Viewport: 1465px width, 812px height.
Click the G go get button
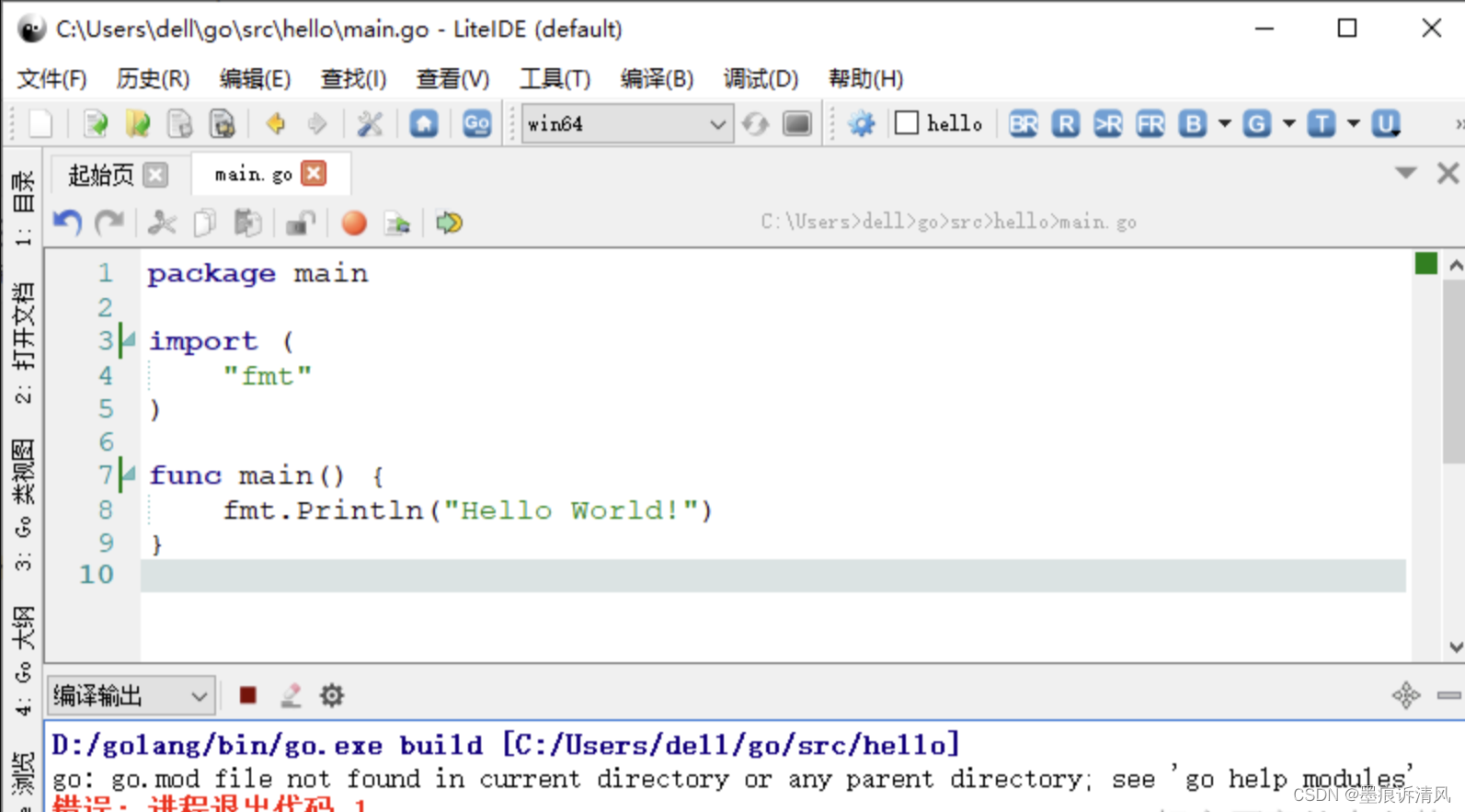point(1257,123)
